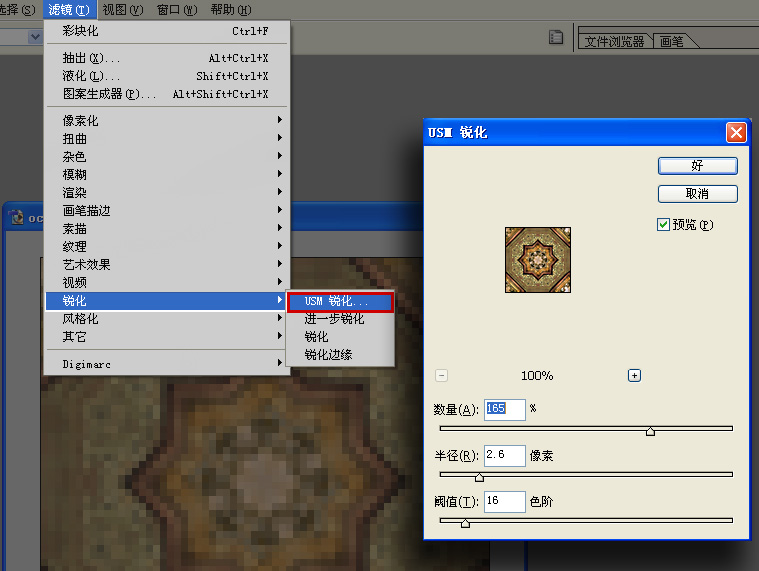Open the 帮助 (Help) menu

(x=231, y=9)
